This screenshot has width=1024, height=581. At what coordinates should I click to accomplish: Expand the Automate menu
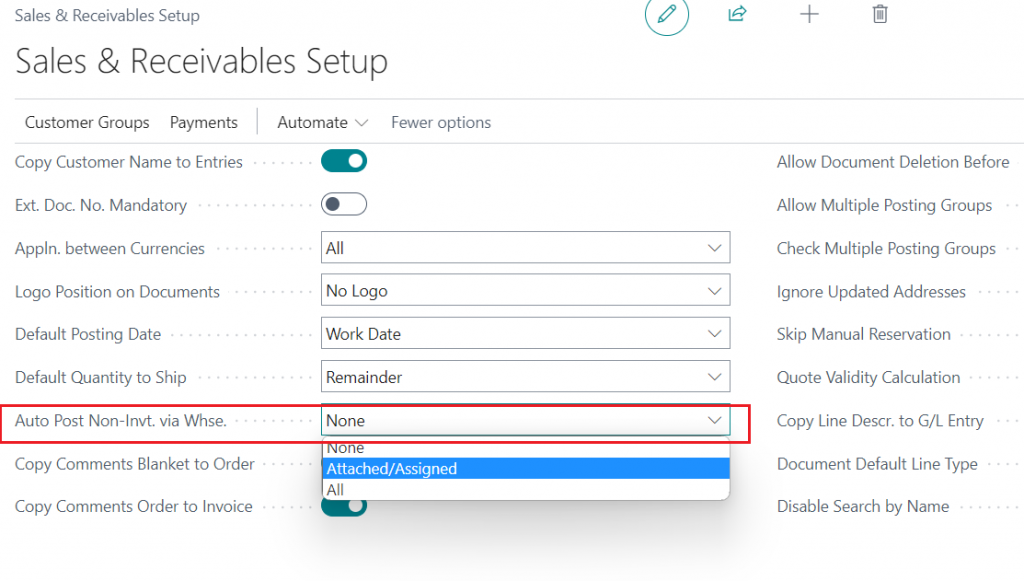pyautogui.click(x=323, y=123)
